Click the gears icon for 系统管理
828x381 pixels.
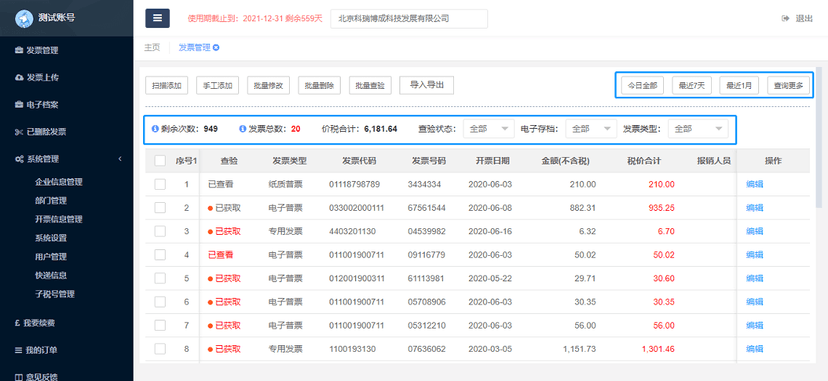click(x=20, y=159)
